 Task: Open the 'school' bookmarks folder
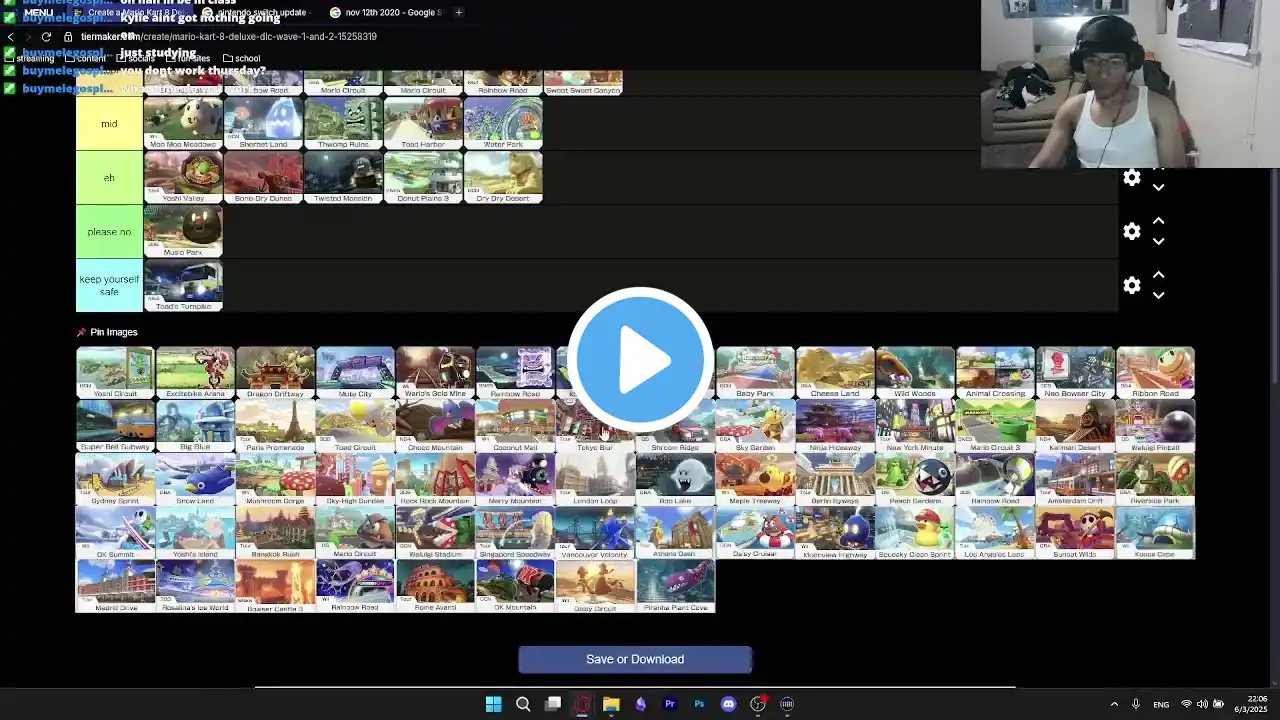[242, 58]
